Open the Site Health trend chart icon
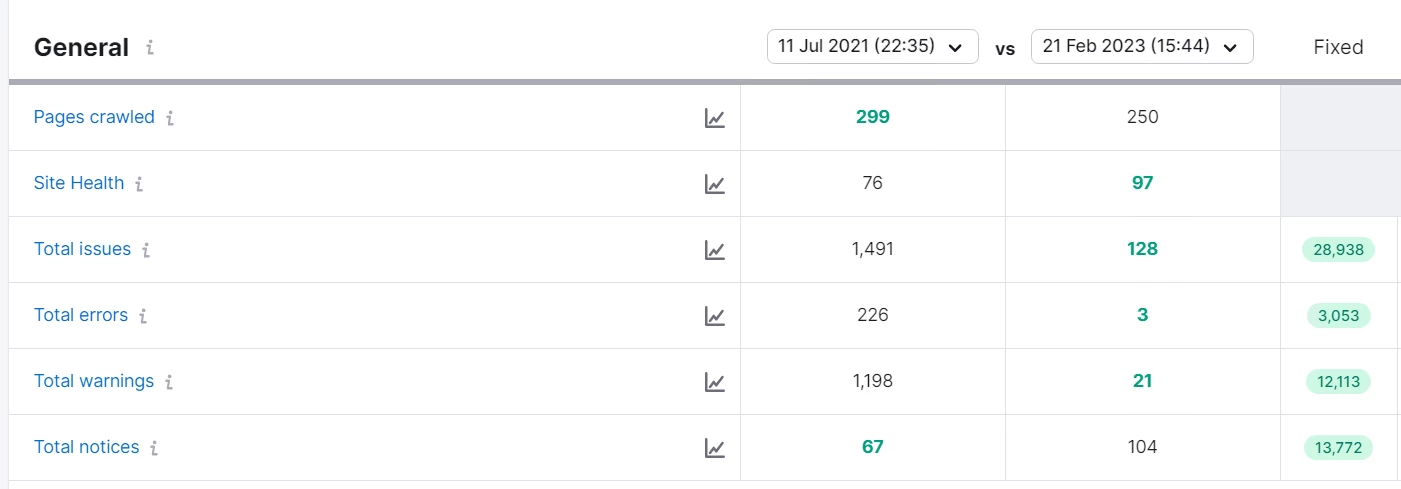The image size is (1401, 489). coord(714,184)
